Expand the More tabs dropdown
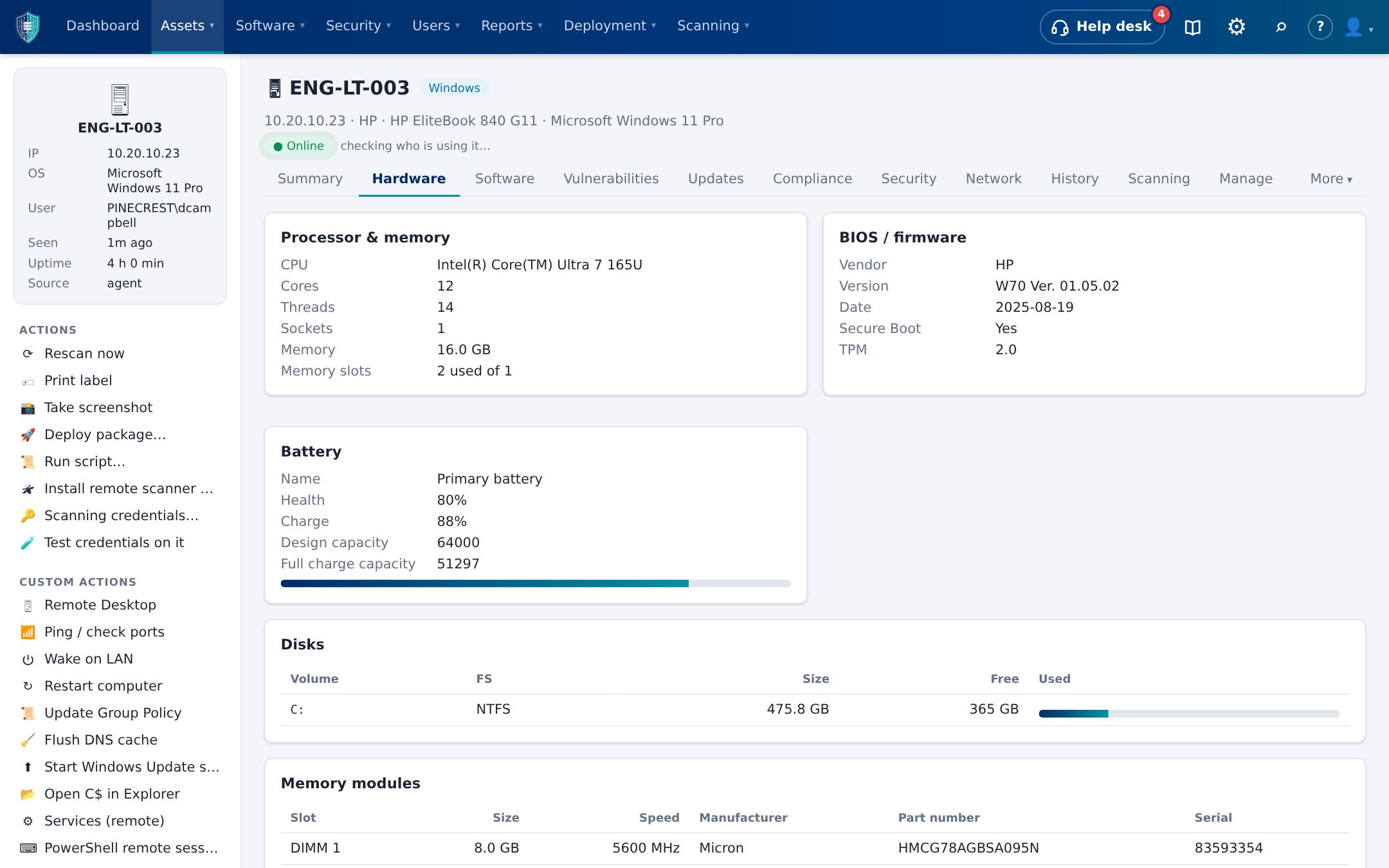Image resolution: width=1389 pixels, height=868 pixels. pyautogui.click(x=1331, y=179)
